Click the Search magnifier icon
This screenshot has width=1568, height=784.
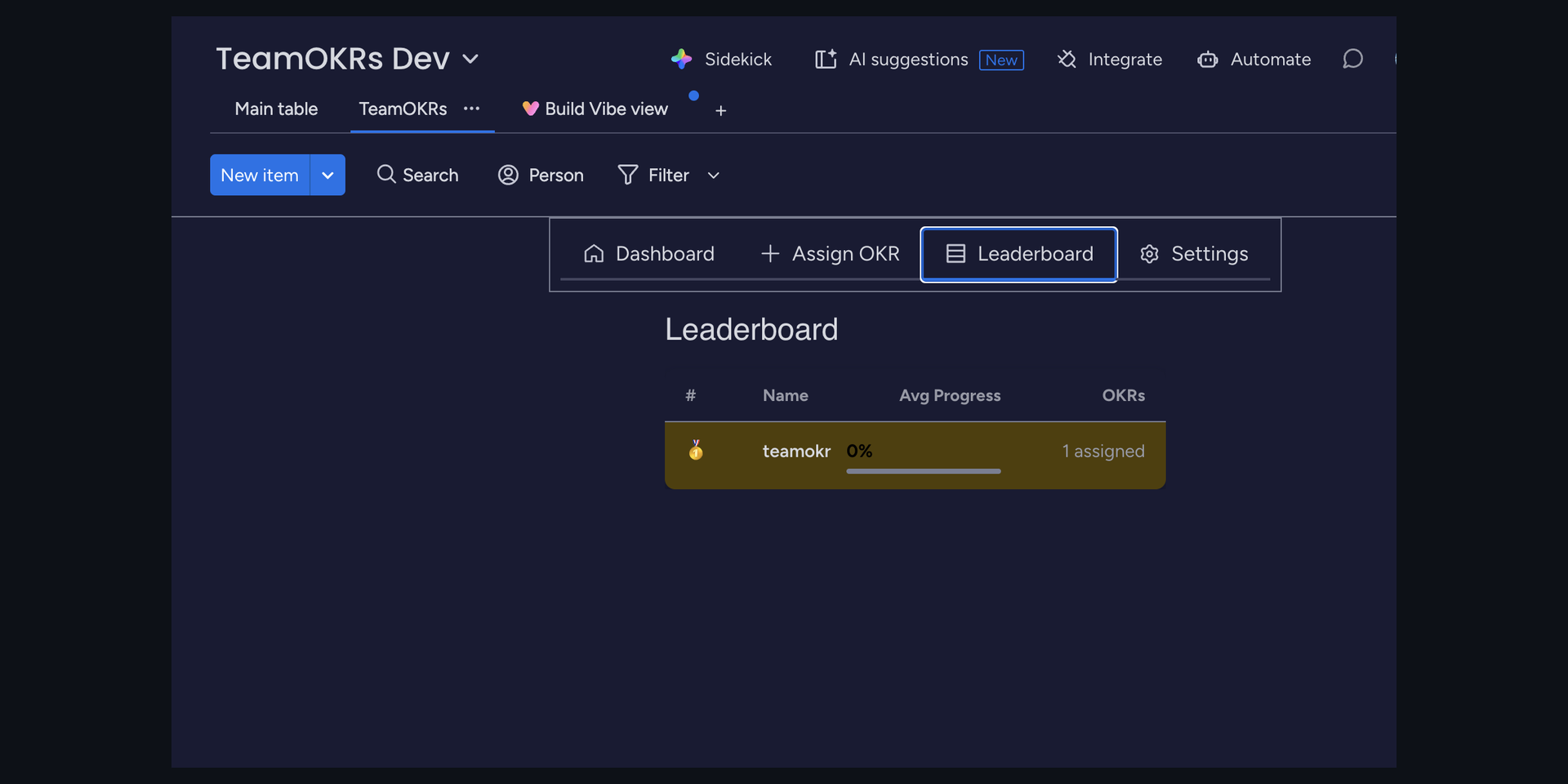point(386,175)
